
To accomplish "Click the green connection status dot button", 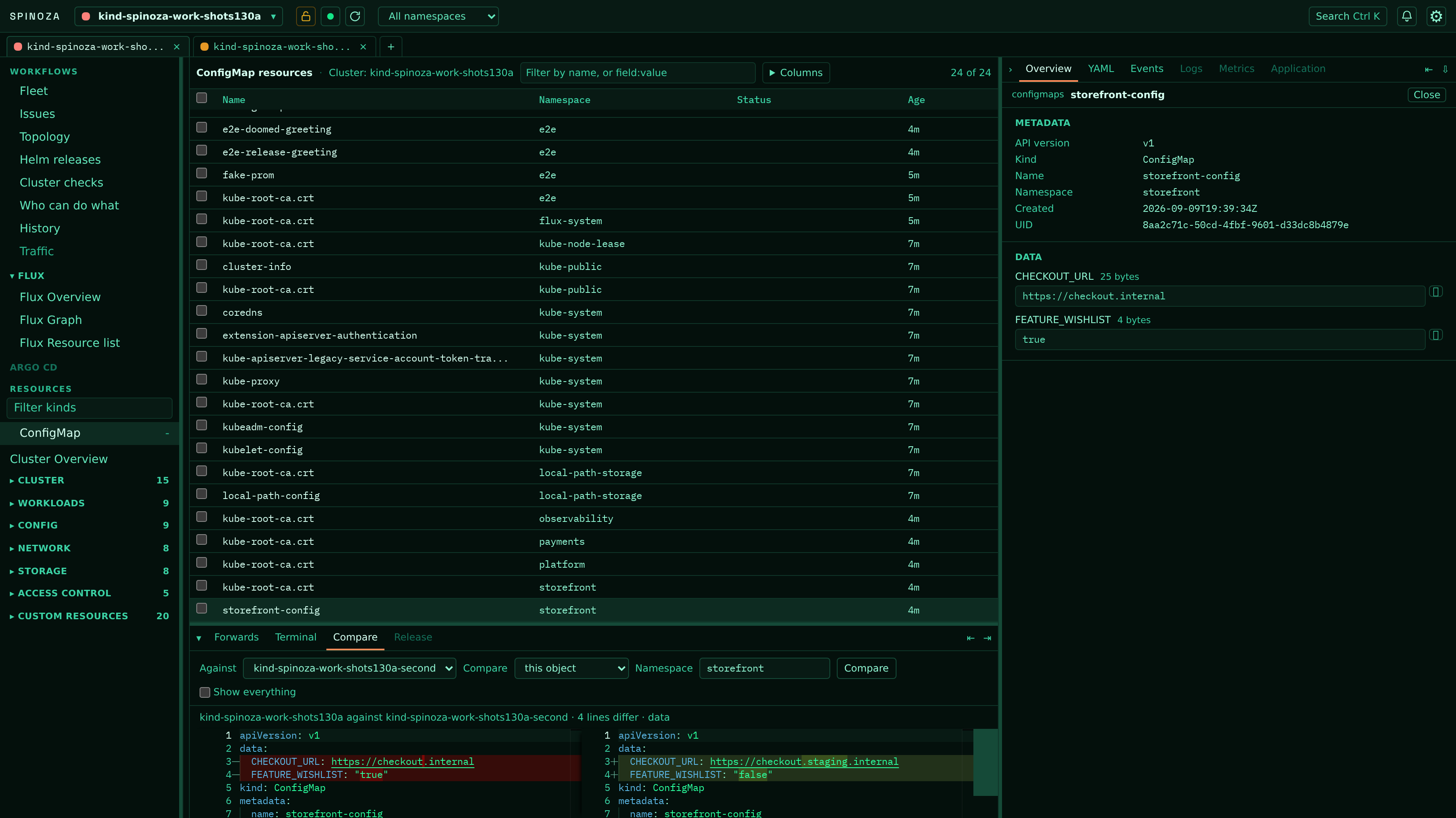I will point(330,16).
